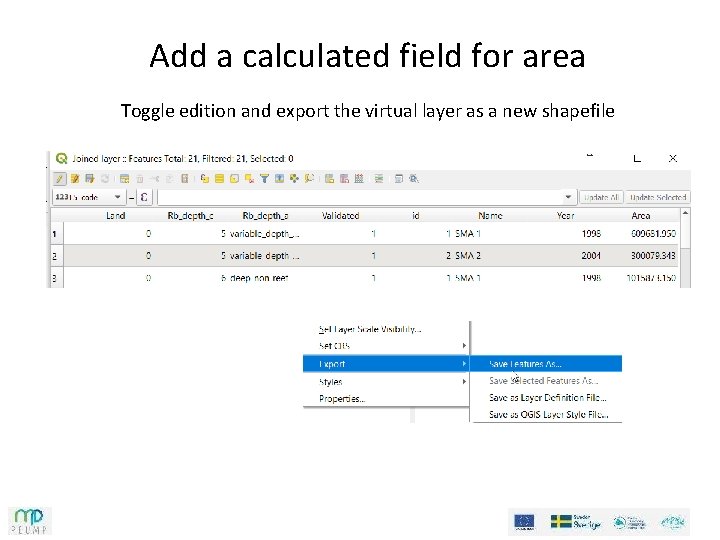
Task: Click the Select all features icon
Action: (x=219, y=179)
